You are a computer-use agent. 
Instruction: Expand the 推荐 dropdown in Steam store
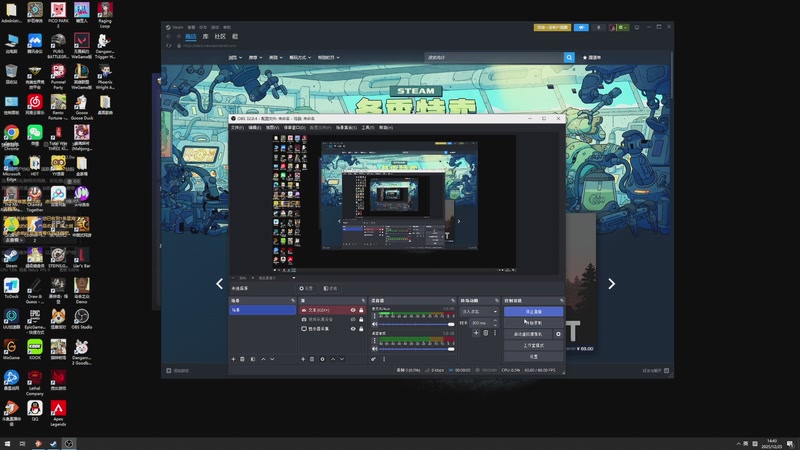(255, 58)
